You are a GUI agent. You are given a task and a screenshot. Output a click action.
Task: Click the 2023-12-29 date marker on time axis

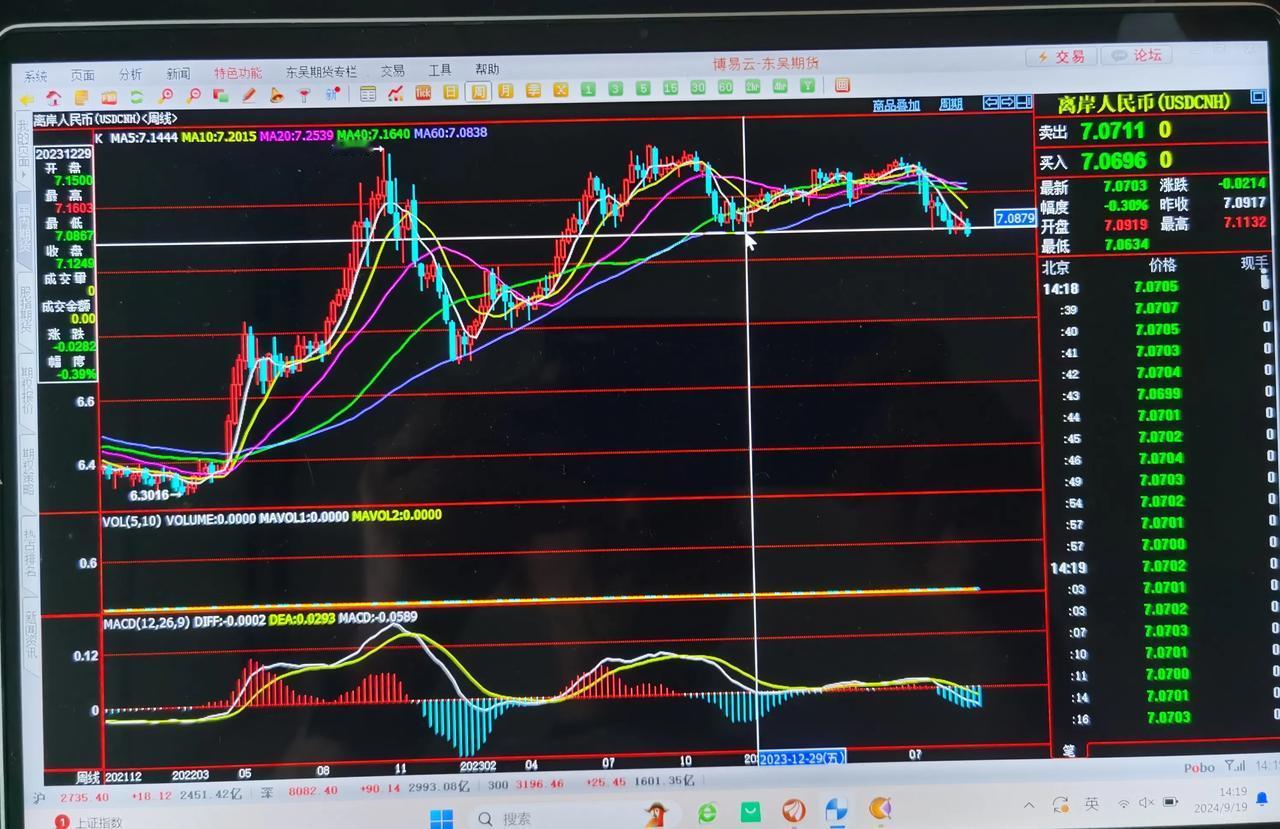(x=802, y=758)
